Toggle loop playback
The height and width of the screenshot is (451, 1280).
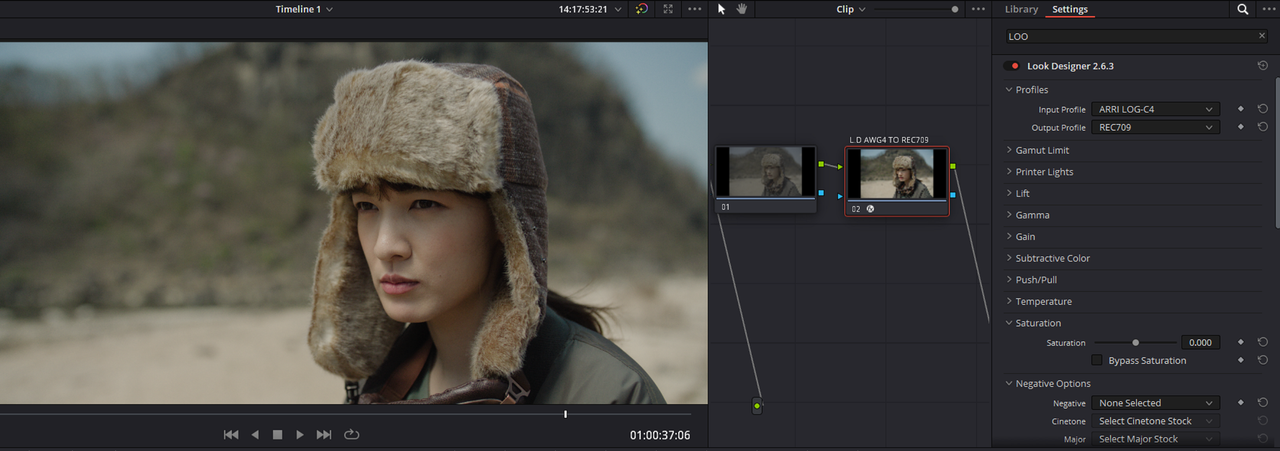pyautogui.click(x=351, y=435)
